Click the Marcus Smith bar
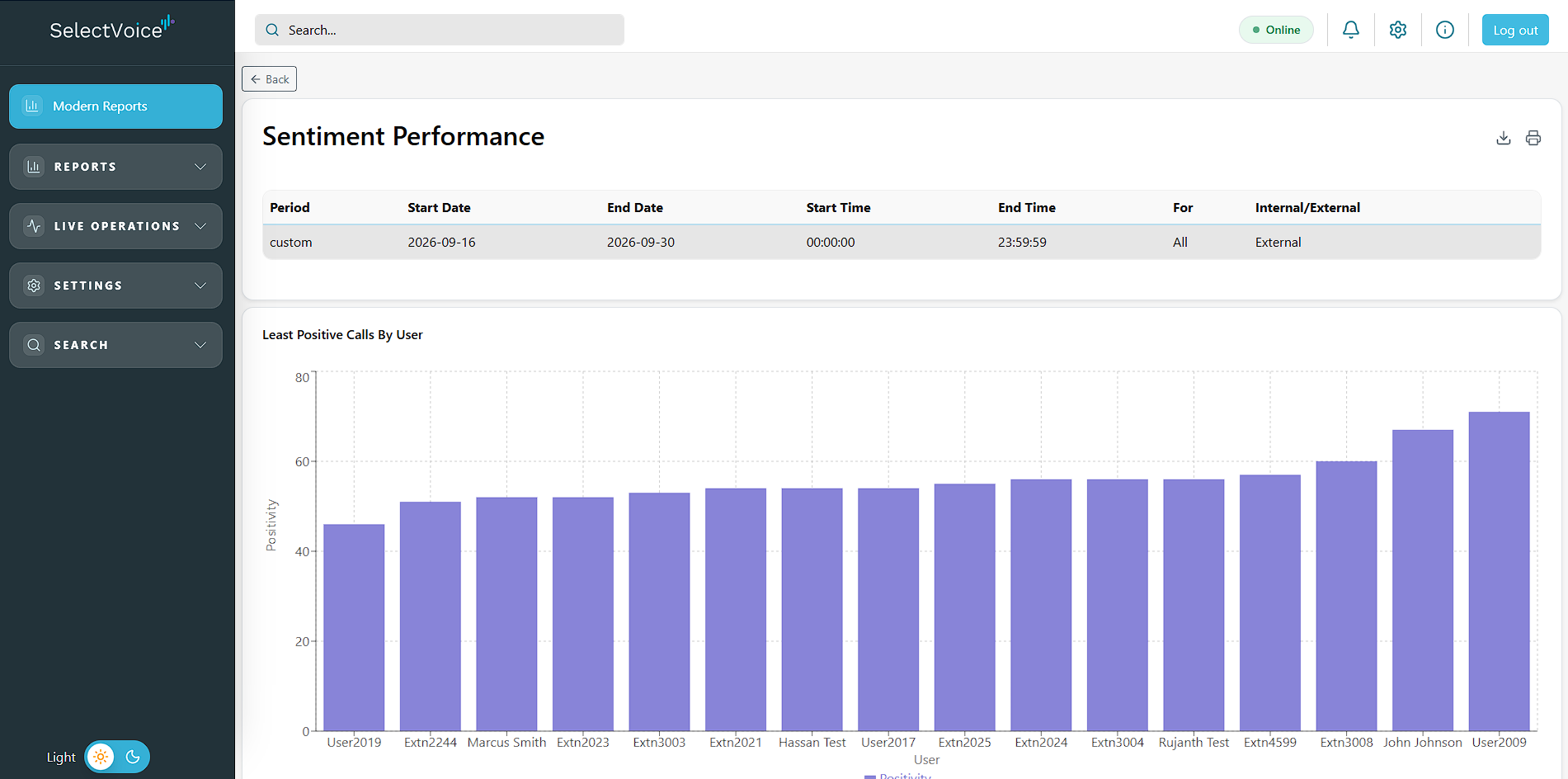Viewport: 1568px width, 779px height. coord(506,614)
